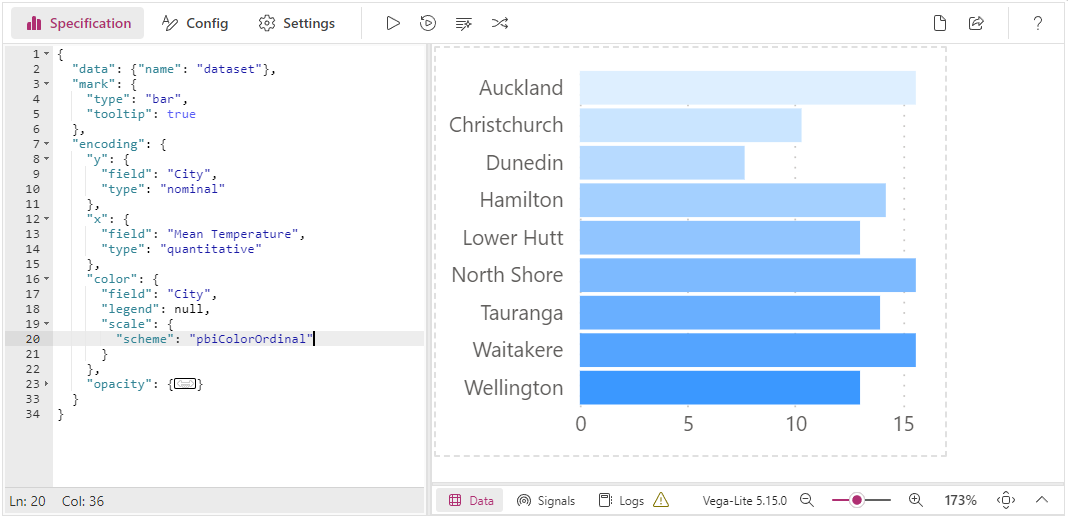Click the "nominal" type value
The width and height of the screenshot is (1068, 518).
pos(192,189)
